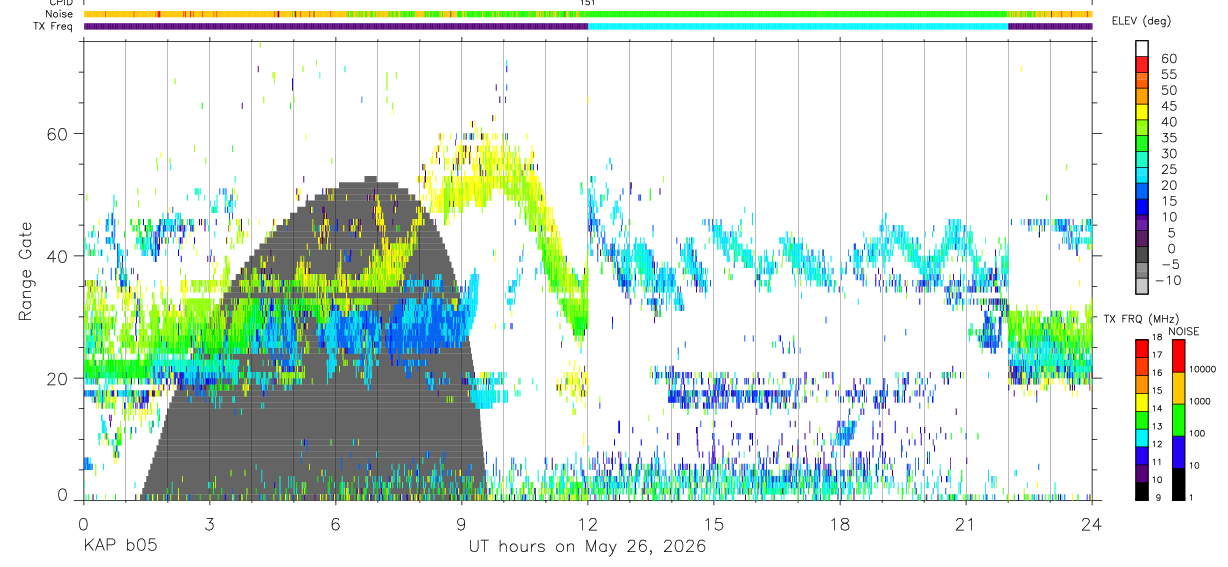Image resolution: width=1228 pixels, height=567 pixels.
Task: Click the '−10' tick on the ELEV colorbar
Action: pos(1170,280)
